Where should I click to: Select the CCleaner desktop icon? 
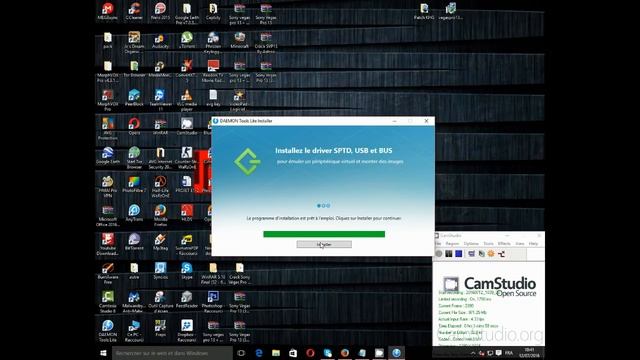click(134, 11)
